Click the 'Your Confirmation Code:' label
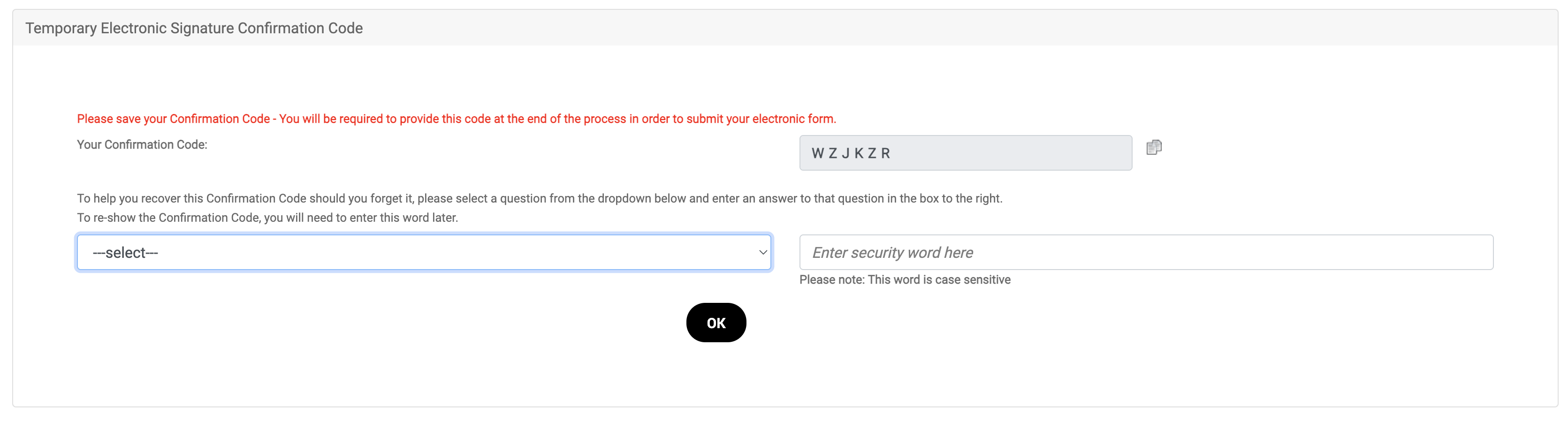Screen dimensions: 1568x421 (142, 145)
